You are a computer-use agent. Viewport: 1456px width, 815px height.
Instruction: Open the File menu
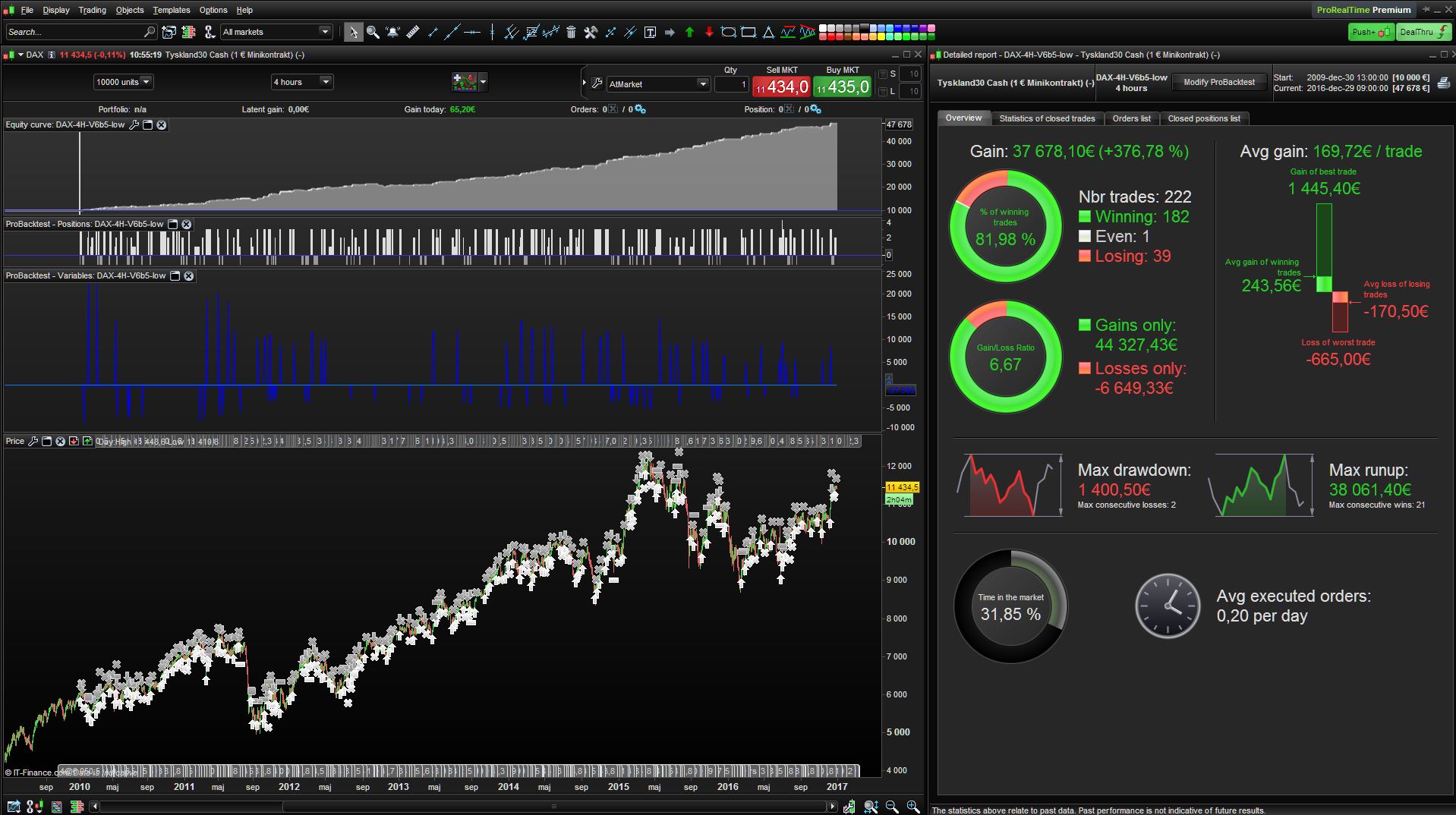point(27,10)
